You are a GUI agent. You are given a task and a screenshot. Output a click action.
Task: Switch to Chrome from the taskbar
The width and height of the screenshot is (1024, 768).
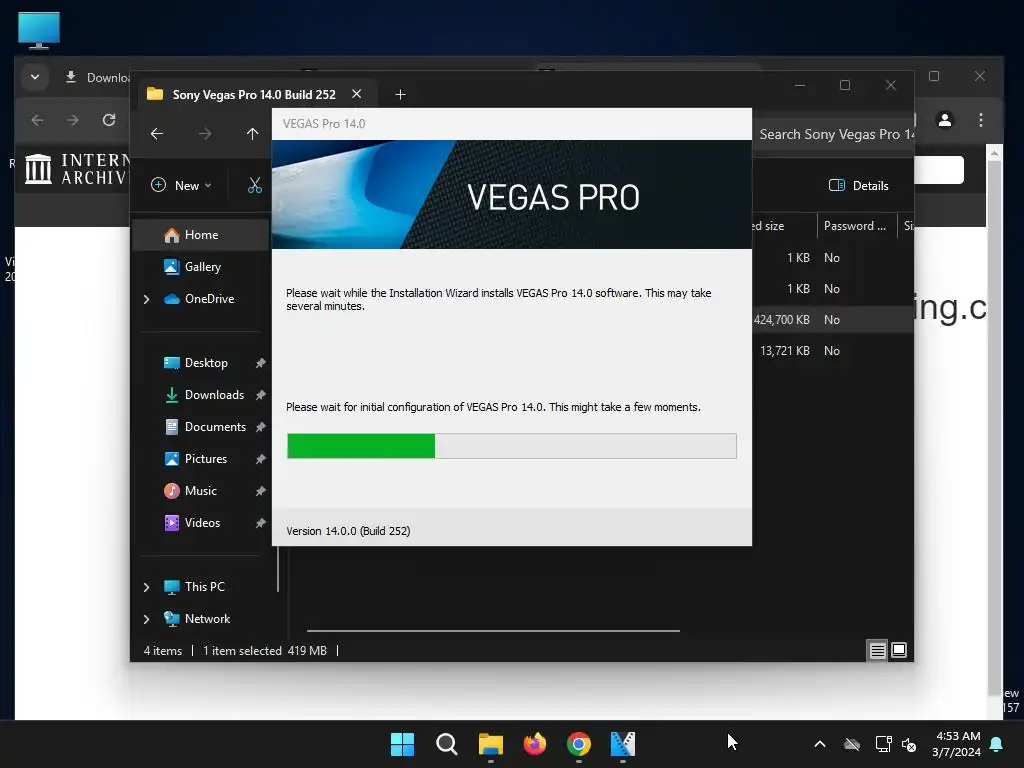pos(579,744)
